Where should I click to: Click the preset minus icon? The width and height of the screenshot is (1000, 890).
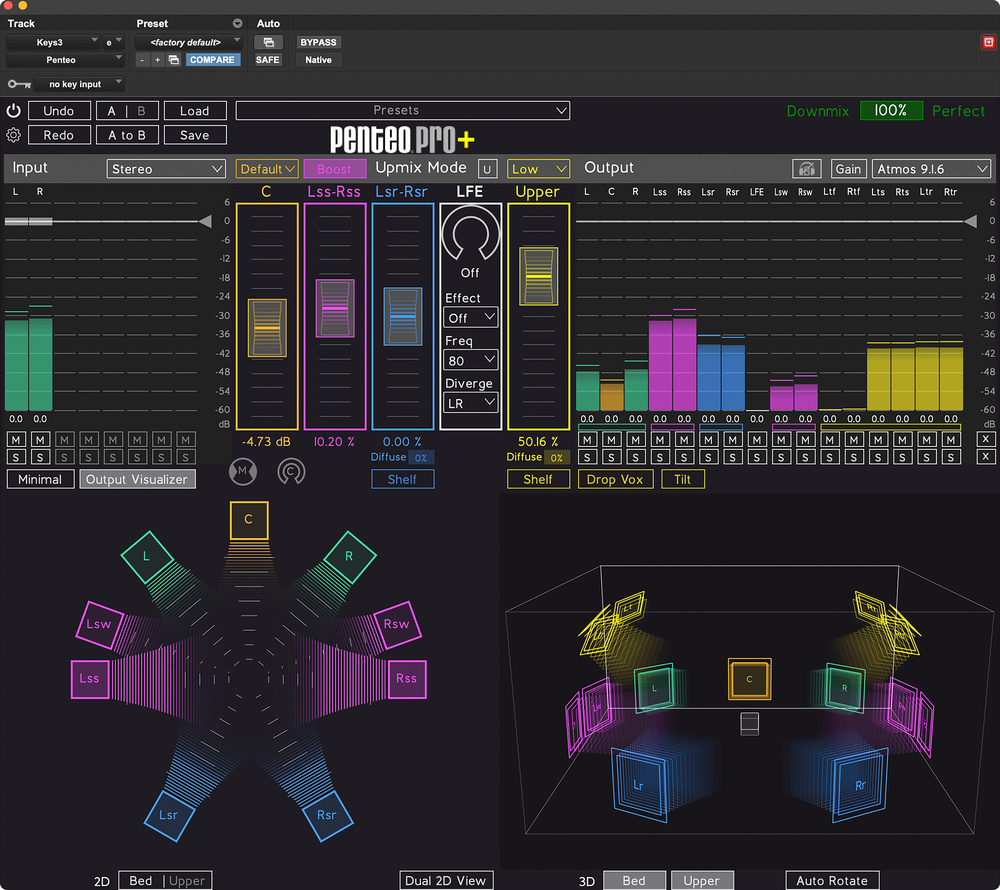(x=142, y=59)
